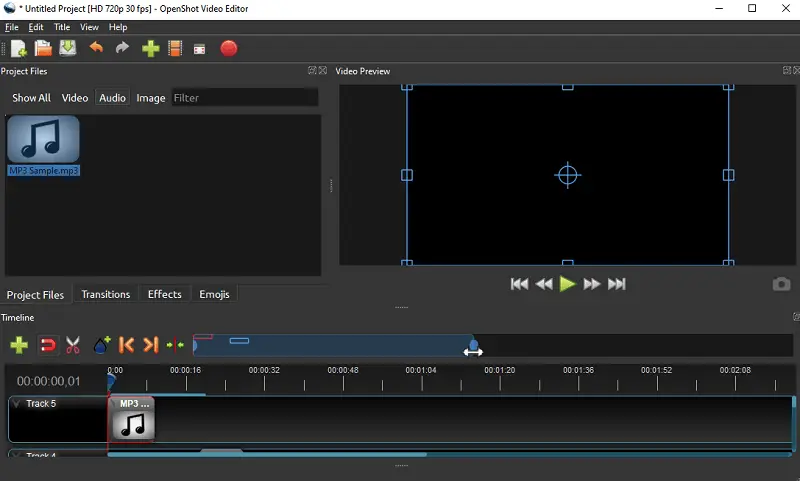Click the fast forward button
The width and height of the screenshot is (800, 481).
592,284
